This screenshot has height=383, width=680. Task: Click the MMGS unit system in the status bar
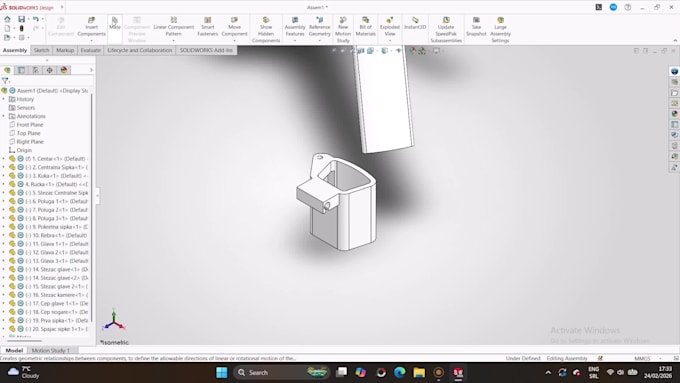click(642, 359)
